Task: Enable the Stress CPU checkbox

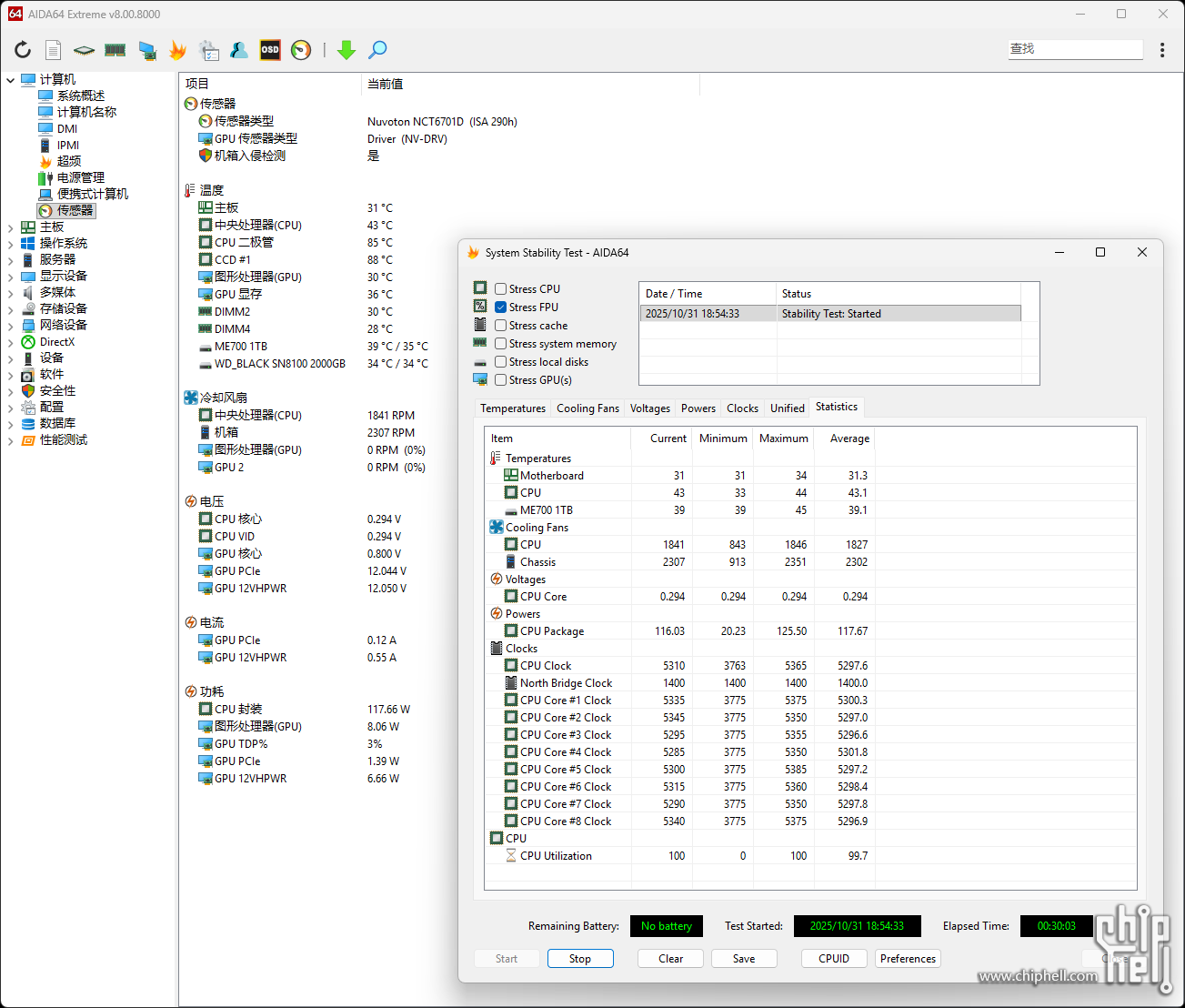Action: tap(500, 289)
